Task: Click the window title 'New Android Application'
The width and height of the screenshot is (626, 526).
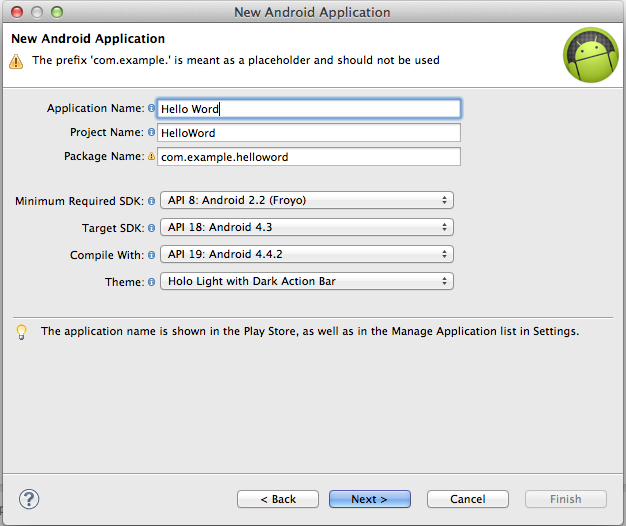Action: (x=312, y=12)
